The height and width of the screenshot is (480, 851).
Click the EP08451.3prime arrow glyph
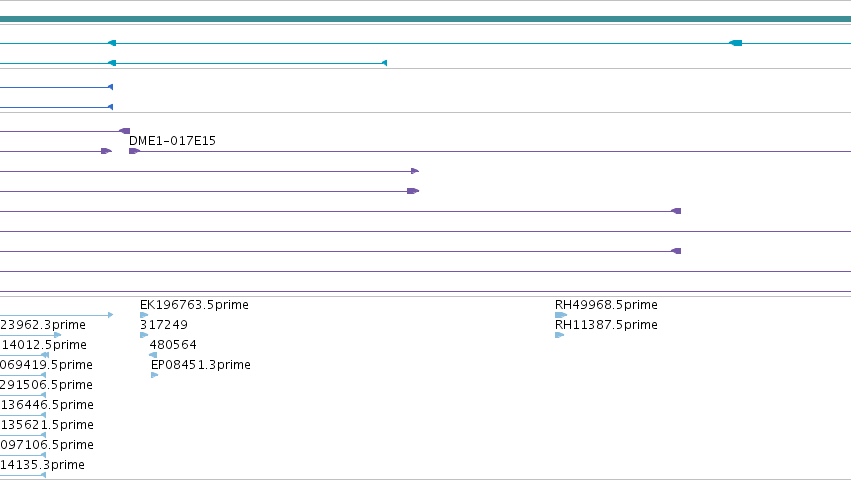tap(155, 375)
